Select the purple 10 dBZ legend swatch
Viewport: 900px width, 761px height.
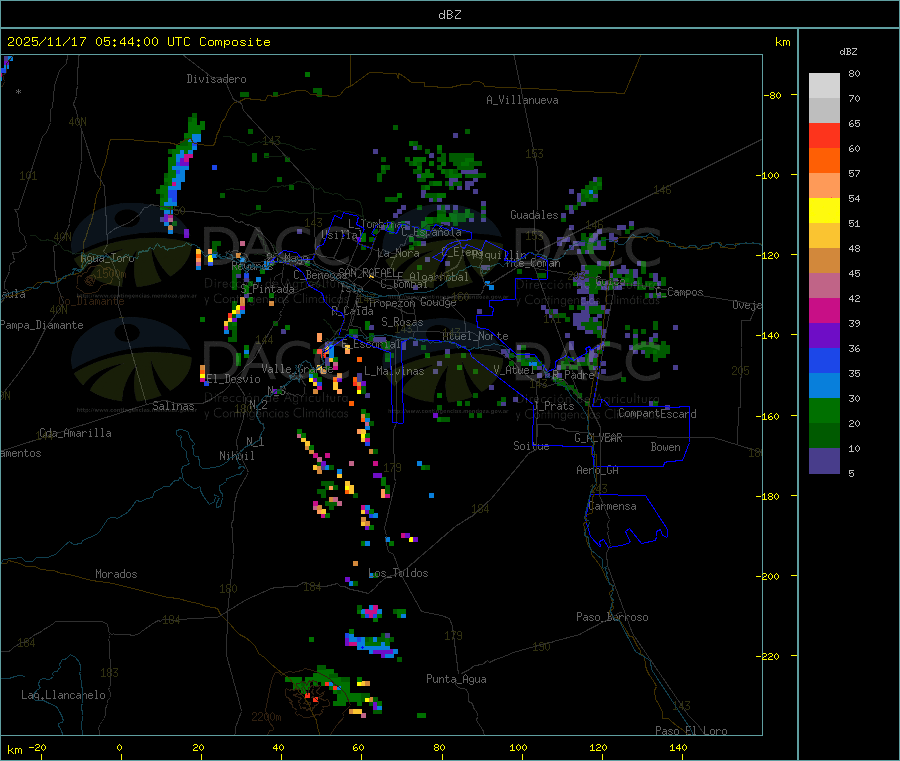[x=824, y=461]
